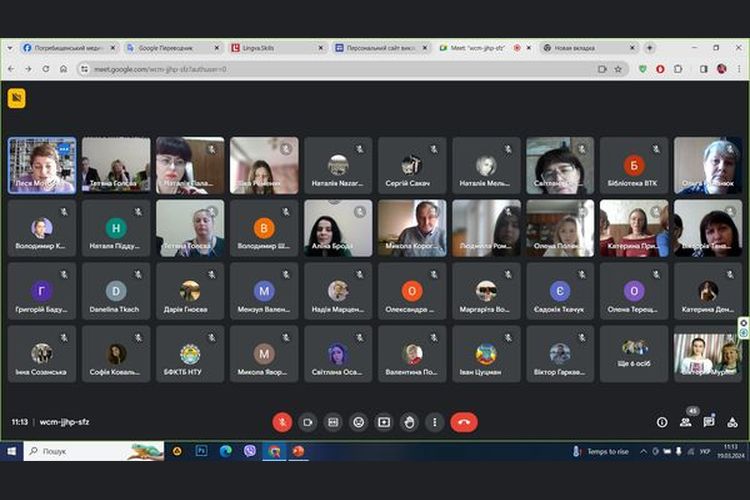This screenshot has height=500, width=750.
Task: Switch to the Google Переводчик tab
Action: (x=165, y=47)
